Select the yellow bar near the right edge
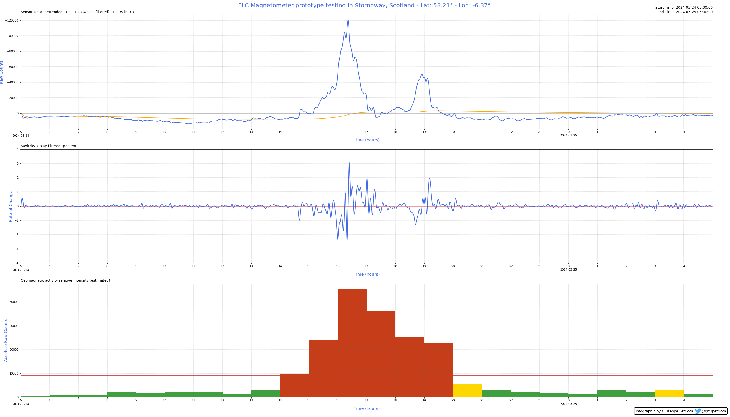This screenshot has height=417, width=730. point(669,393)
